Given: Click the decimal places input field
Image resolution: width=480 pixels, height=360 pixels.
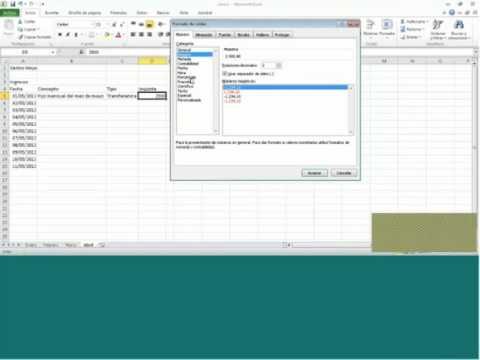Looking at the screenshot, I should 268,65.
